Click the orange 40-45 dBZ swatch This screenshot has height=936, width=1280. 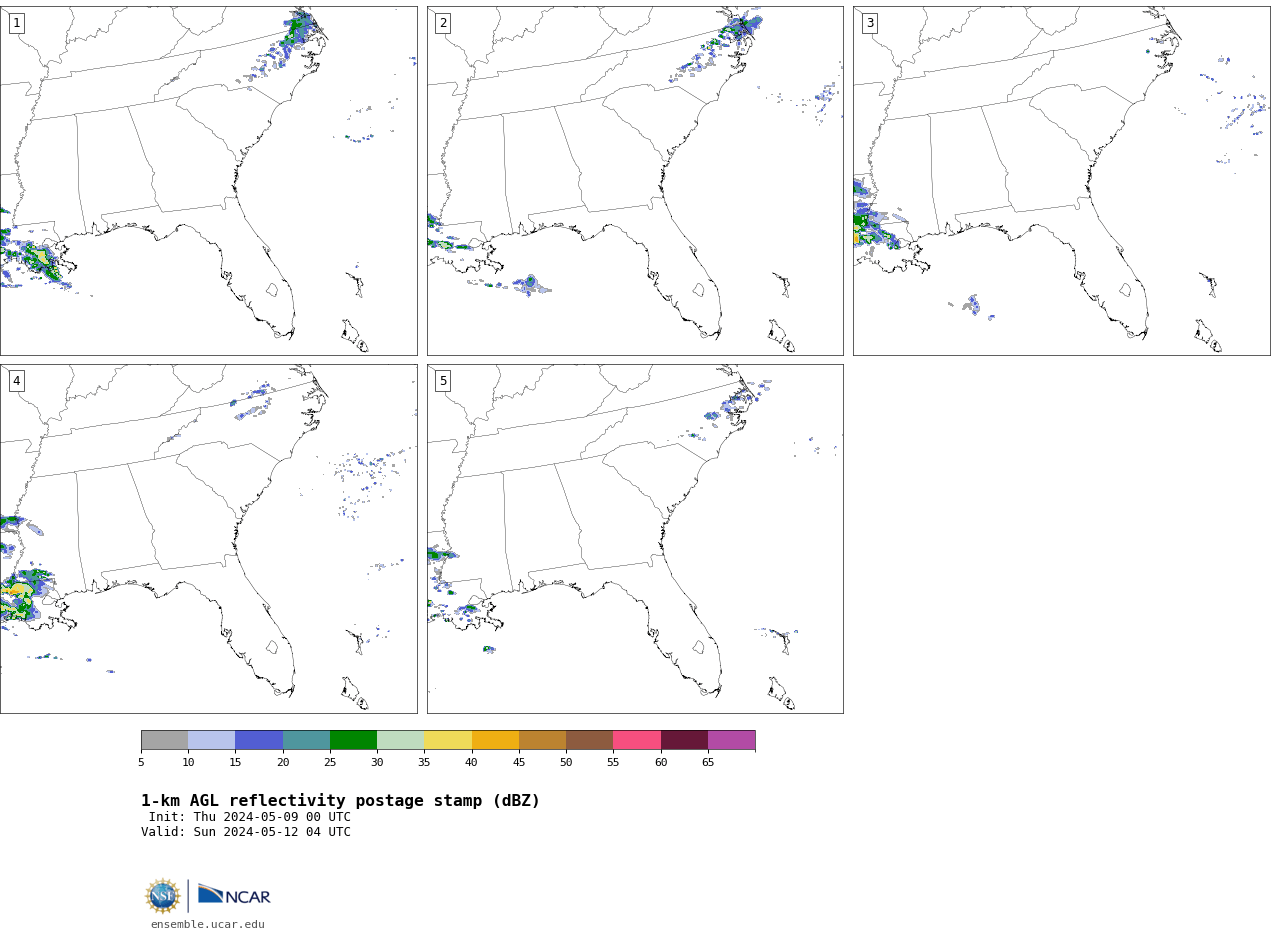[x=495, y=740]
